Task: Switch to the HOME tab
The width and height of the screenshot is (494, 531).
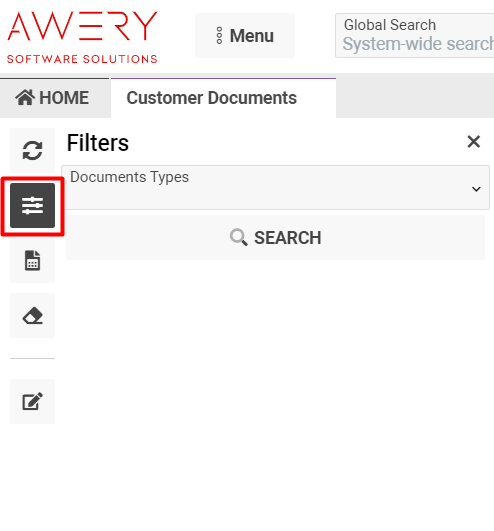Action: point(55,98)
